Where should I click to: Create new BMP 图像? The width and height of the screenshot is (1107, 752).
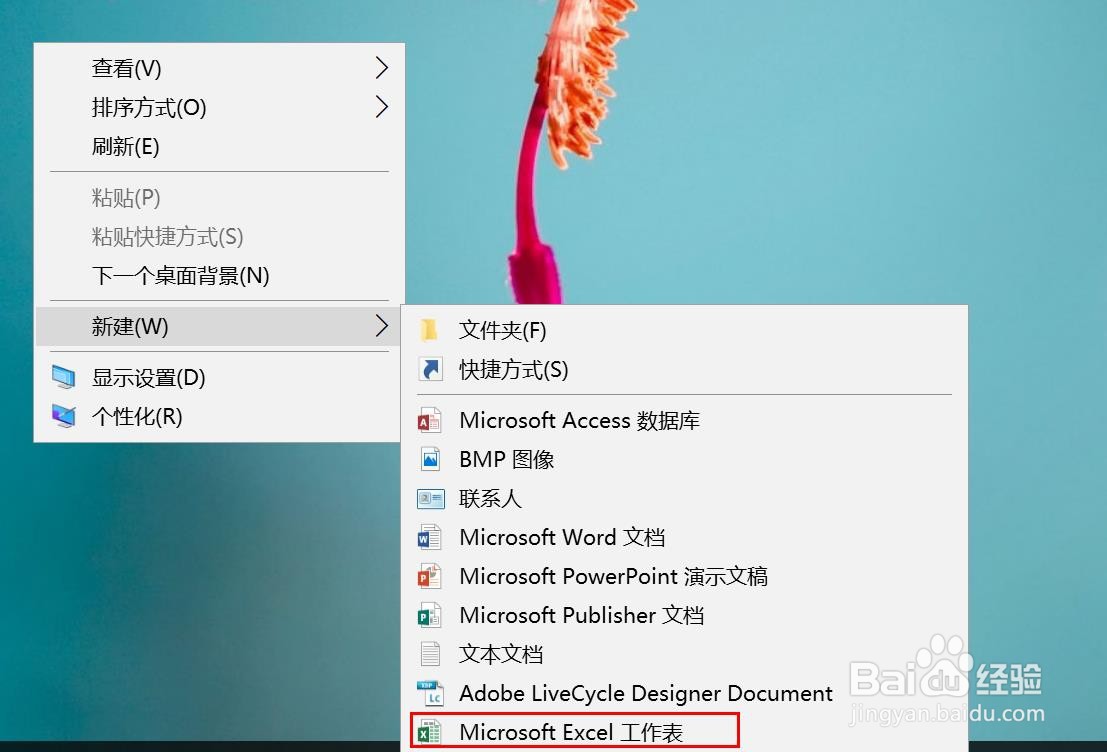pos(684,460)
